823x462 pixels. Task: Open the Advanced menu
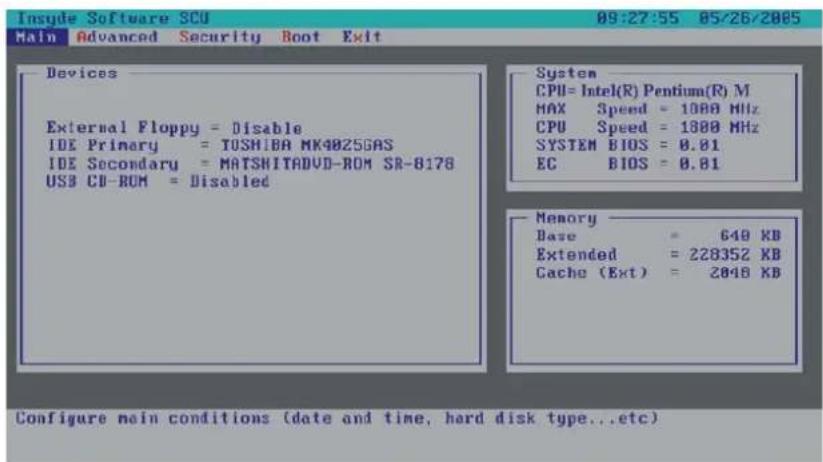click(x=117, y=37)
